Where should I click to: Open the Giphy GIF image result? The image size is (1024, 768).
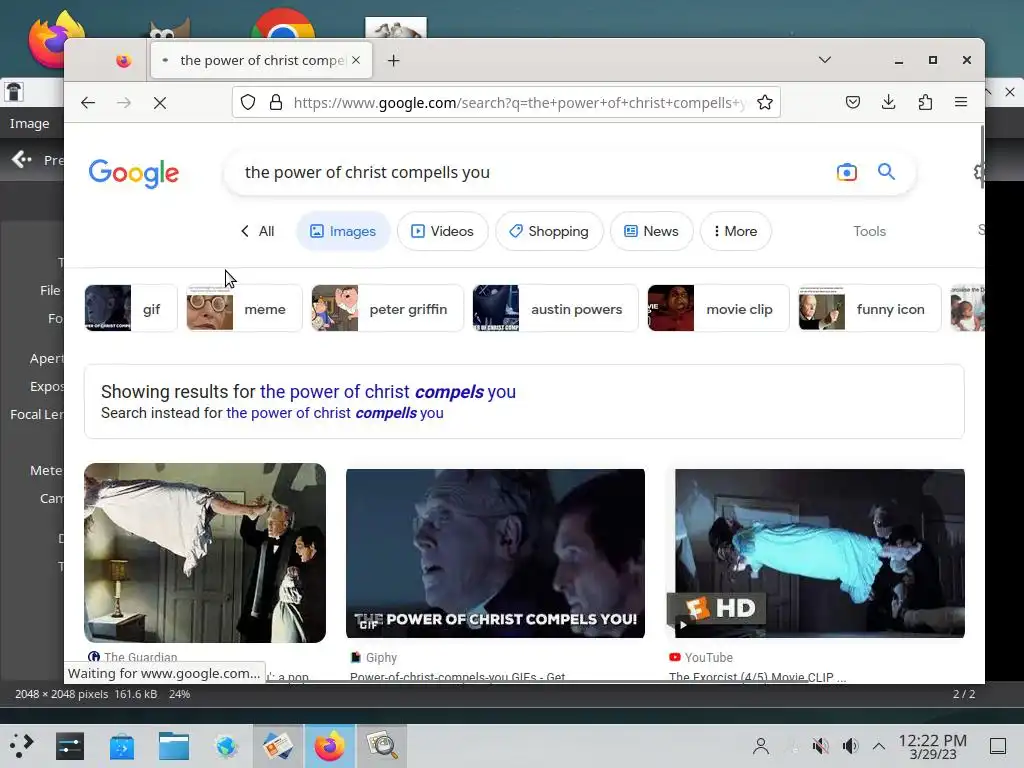pos(495,553)
